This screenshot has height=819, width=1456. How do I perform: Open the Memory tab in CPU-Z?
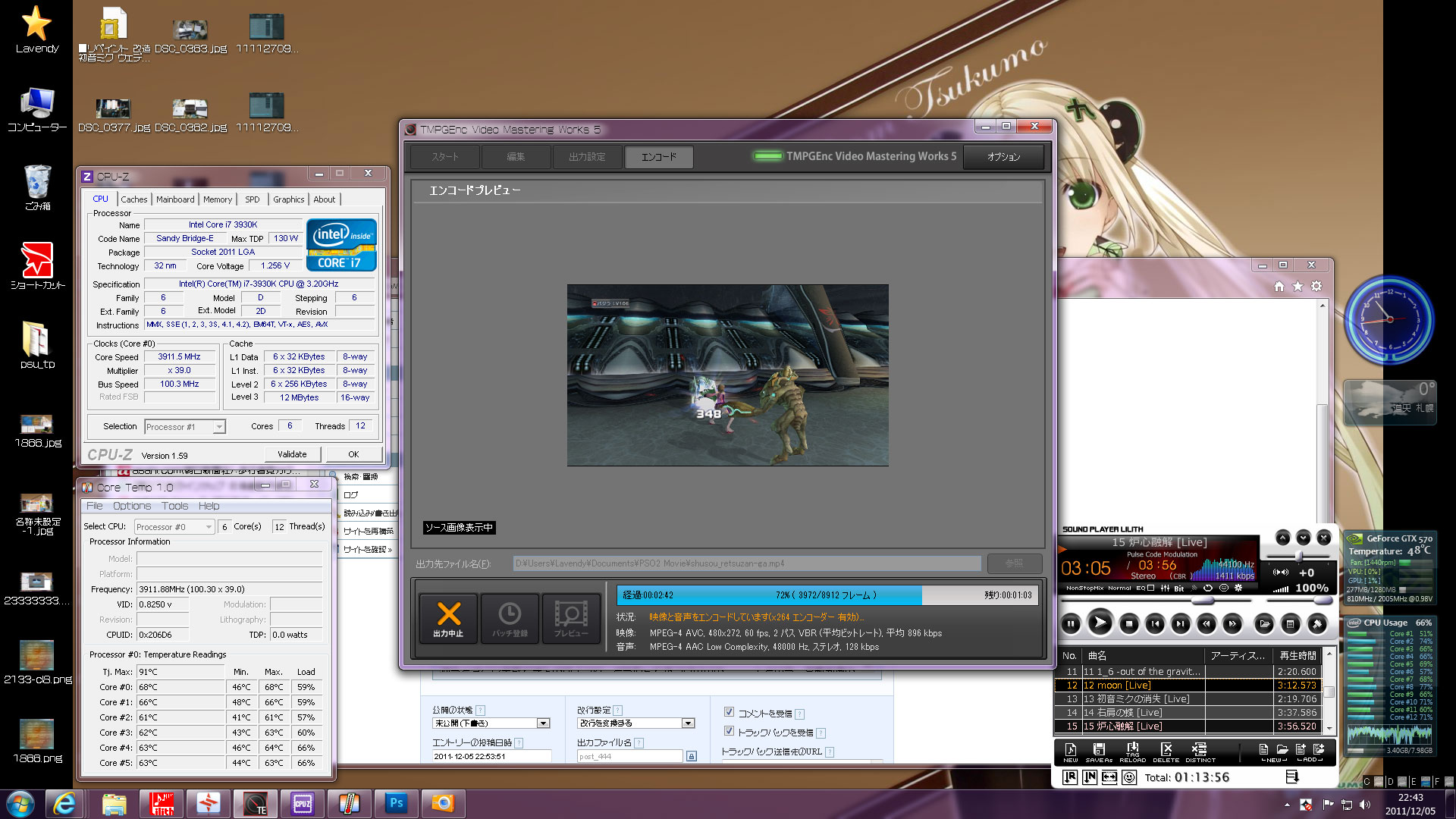(x=218, y=199)
